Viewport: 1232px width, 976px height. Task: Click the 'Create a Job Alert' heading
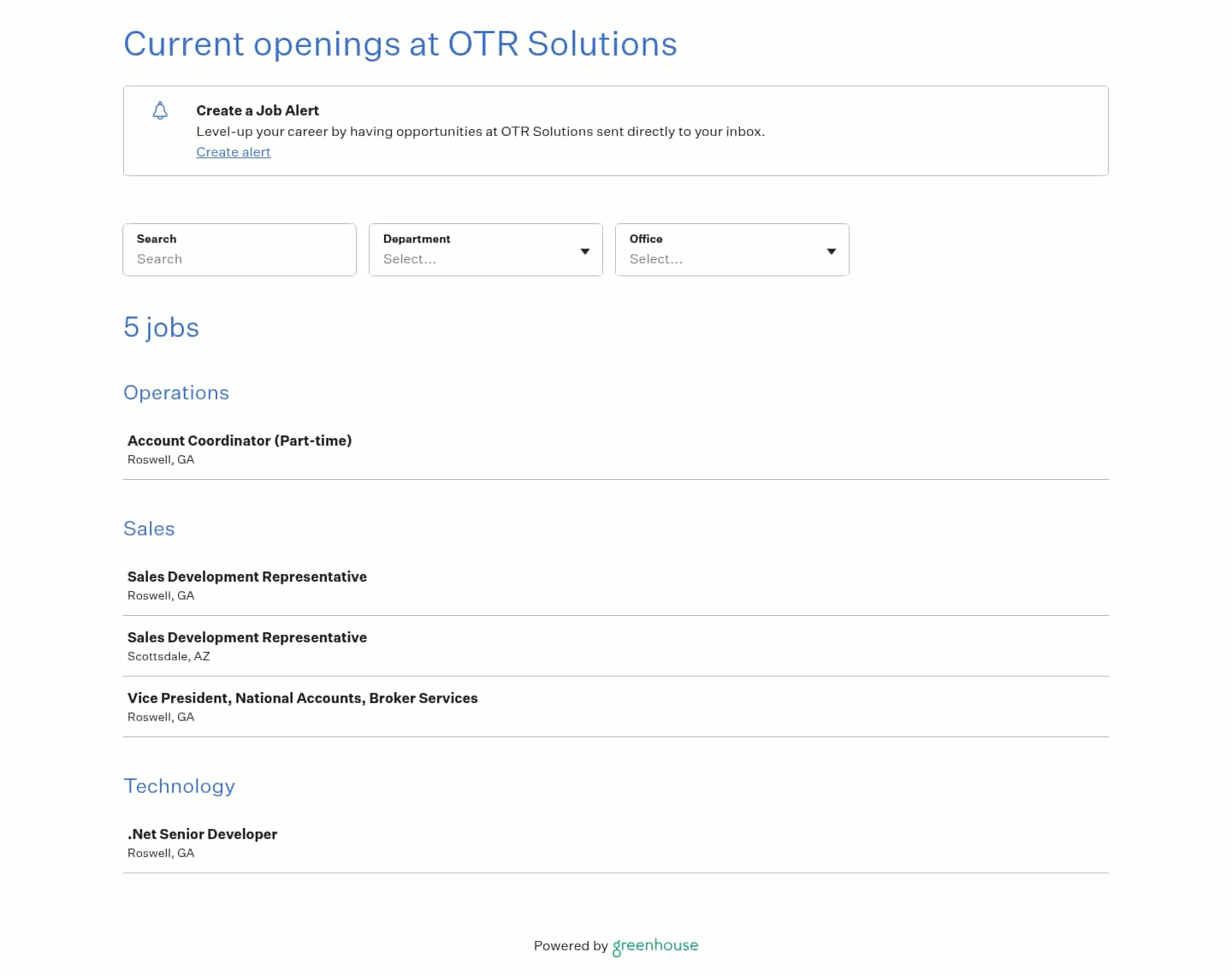click(258, 110)
